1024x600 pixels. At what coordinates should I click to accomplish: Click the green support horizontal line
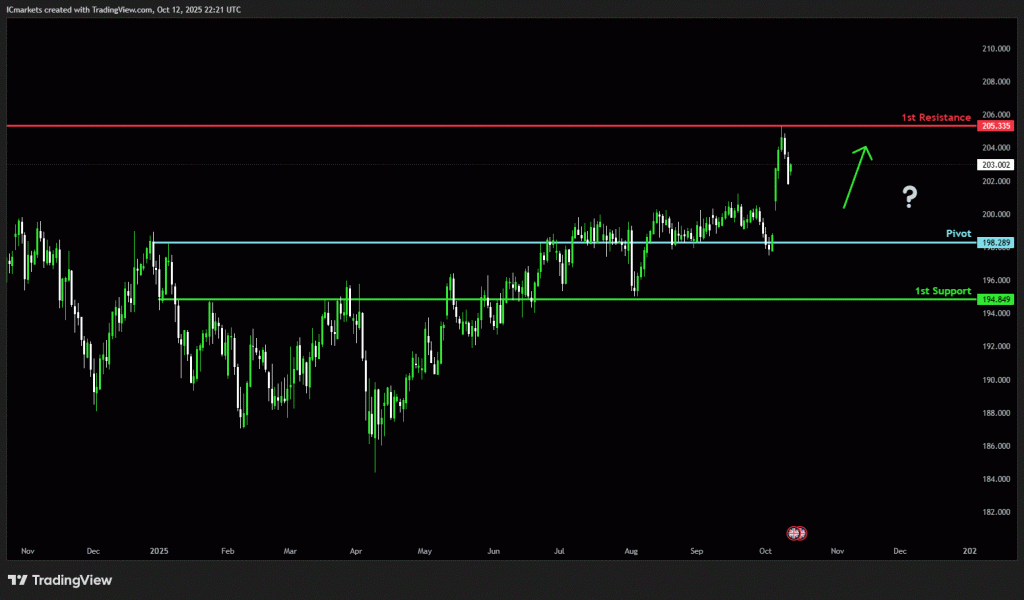click(600, 299)
